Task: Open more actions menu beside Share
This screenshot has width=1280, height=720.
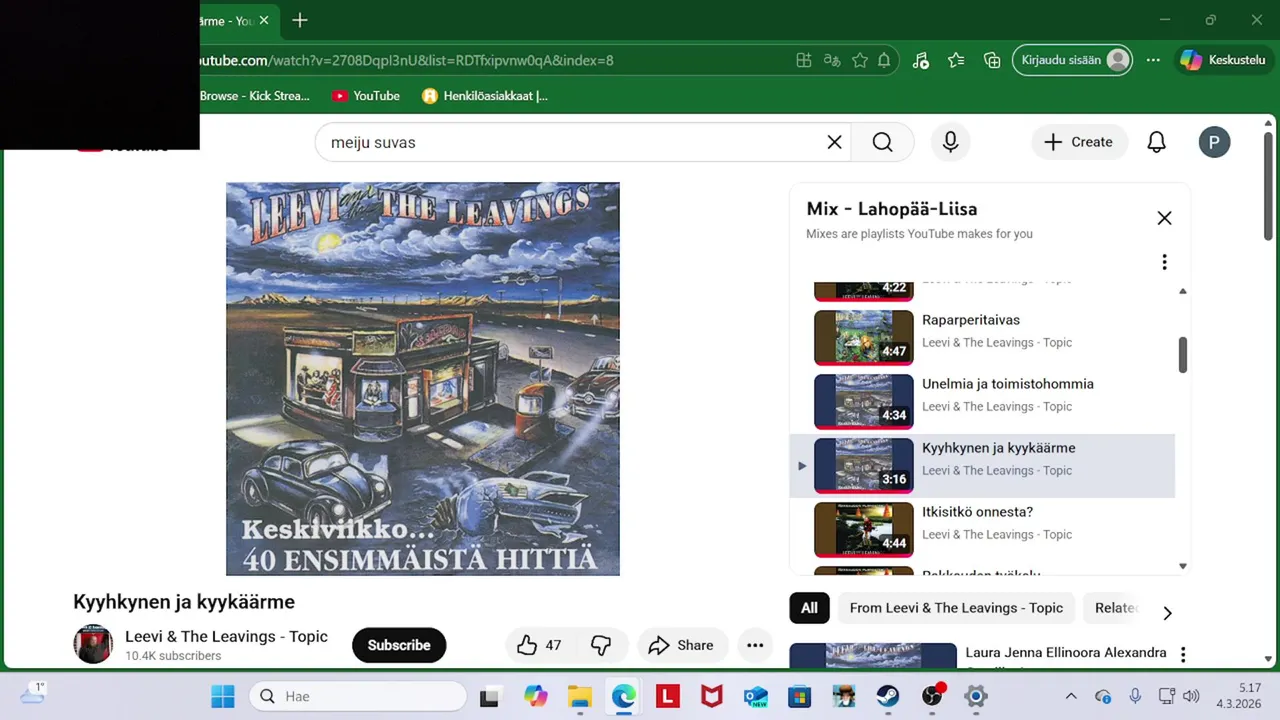Action: pos(755,645)
